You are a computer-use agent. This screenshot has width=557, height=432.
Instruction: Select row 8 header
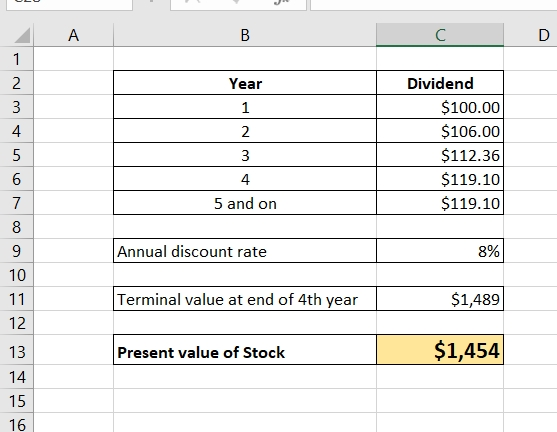pyautogui.click(x=17, y=227)
